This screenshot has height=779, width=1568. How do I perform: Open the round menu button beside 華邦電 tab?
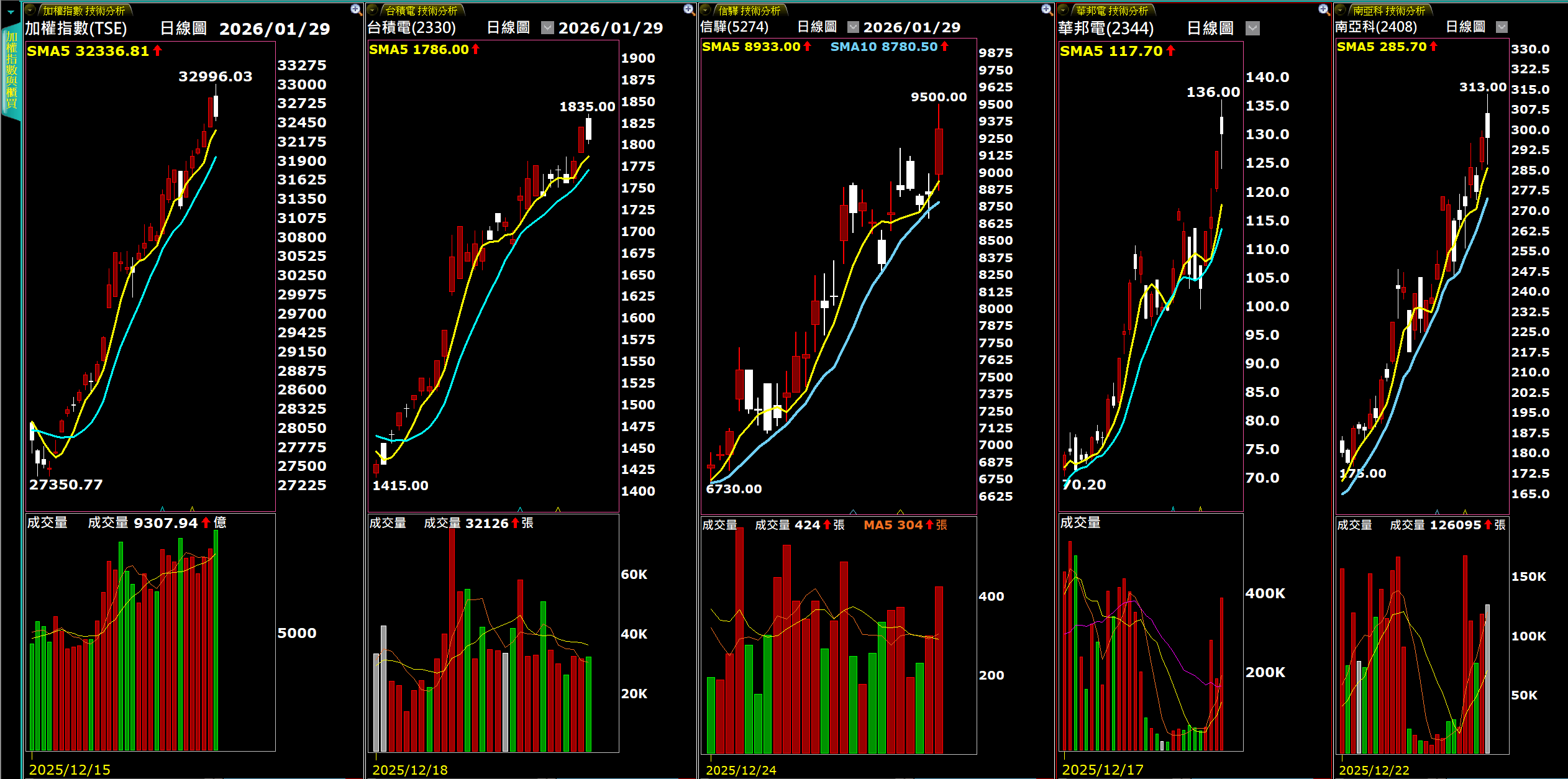point(1064,11)
